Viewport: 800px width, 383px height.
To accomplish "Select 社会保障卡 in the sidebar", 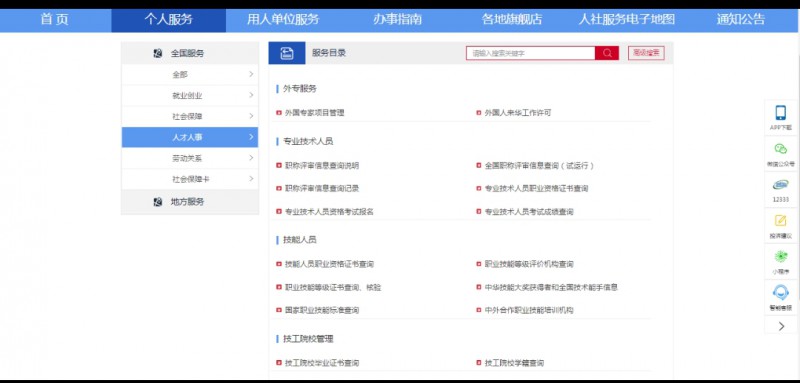I will [190, 179].
